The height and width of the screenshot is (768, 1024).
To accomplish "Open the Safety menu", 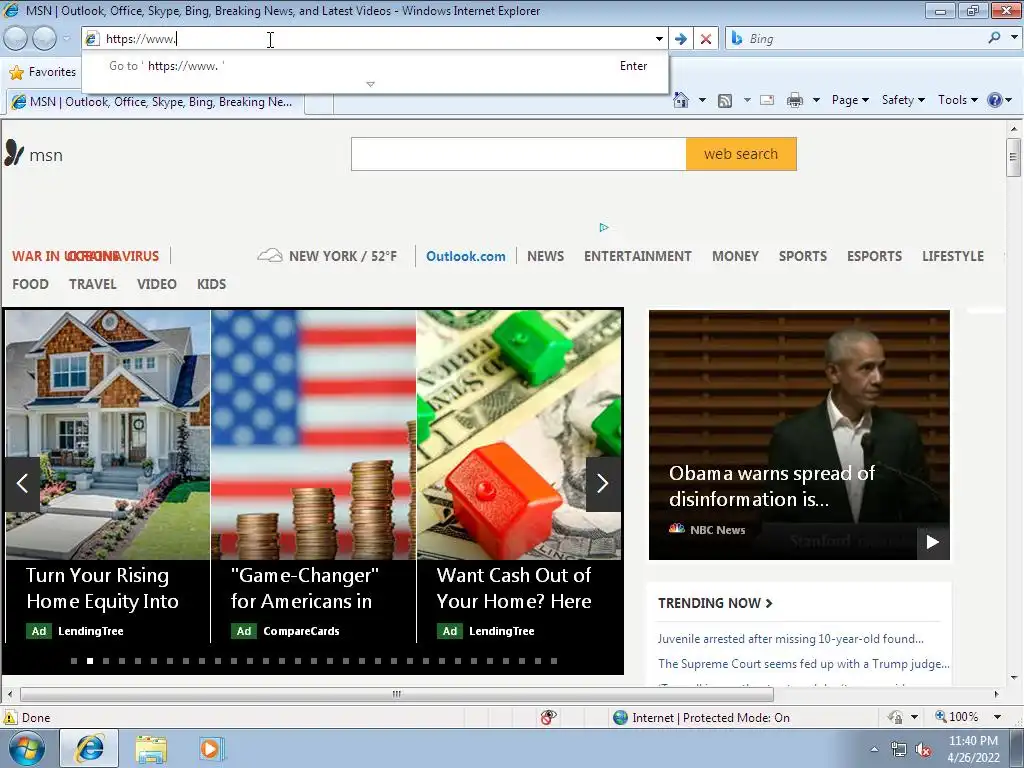I will pos(903,100).
